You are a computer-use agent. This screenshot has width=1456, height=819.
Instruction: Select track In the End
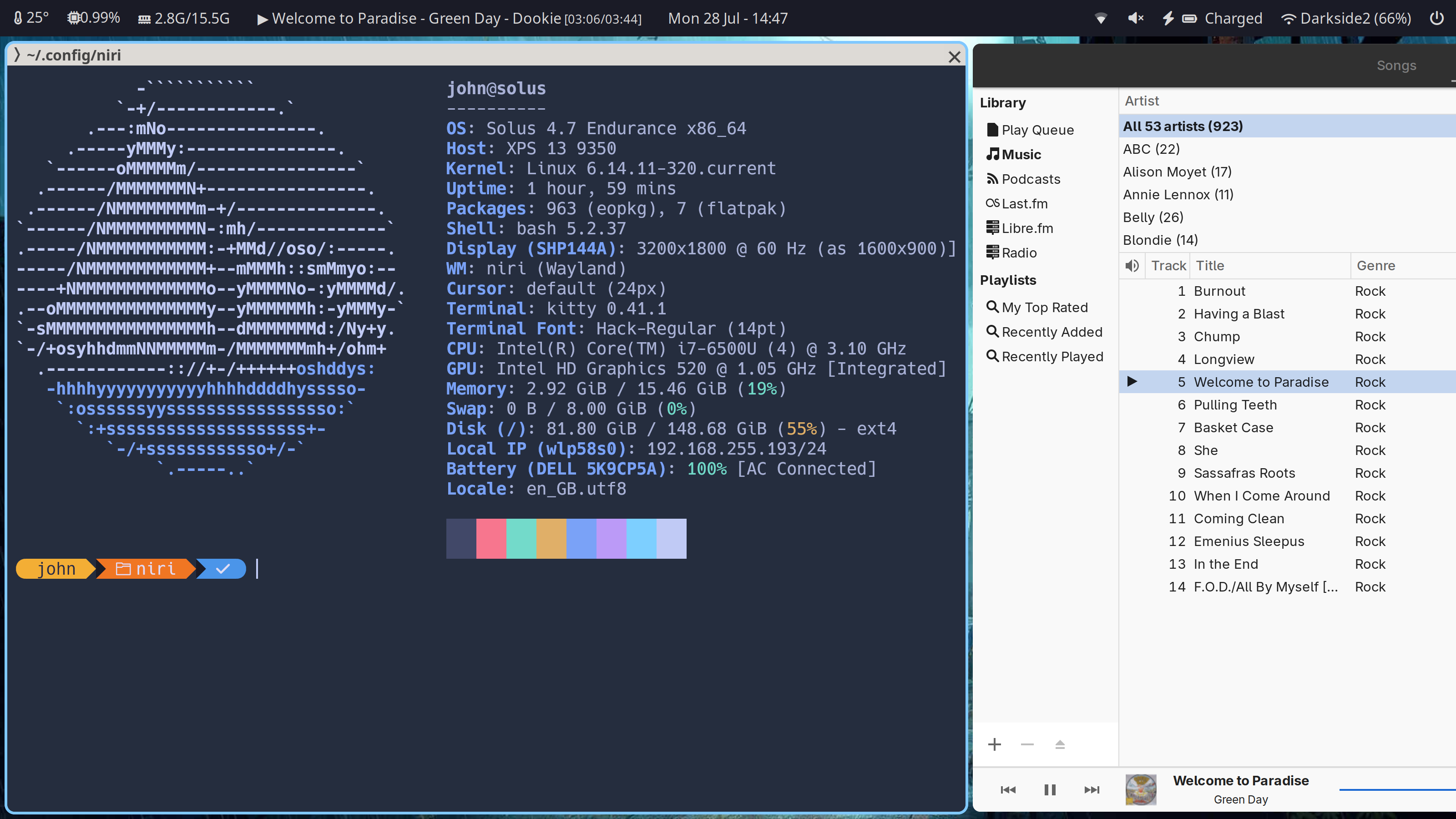(x=1288, y=564)
